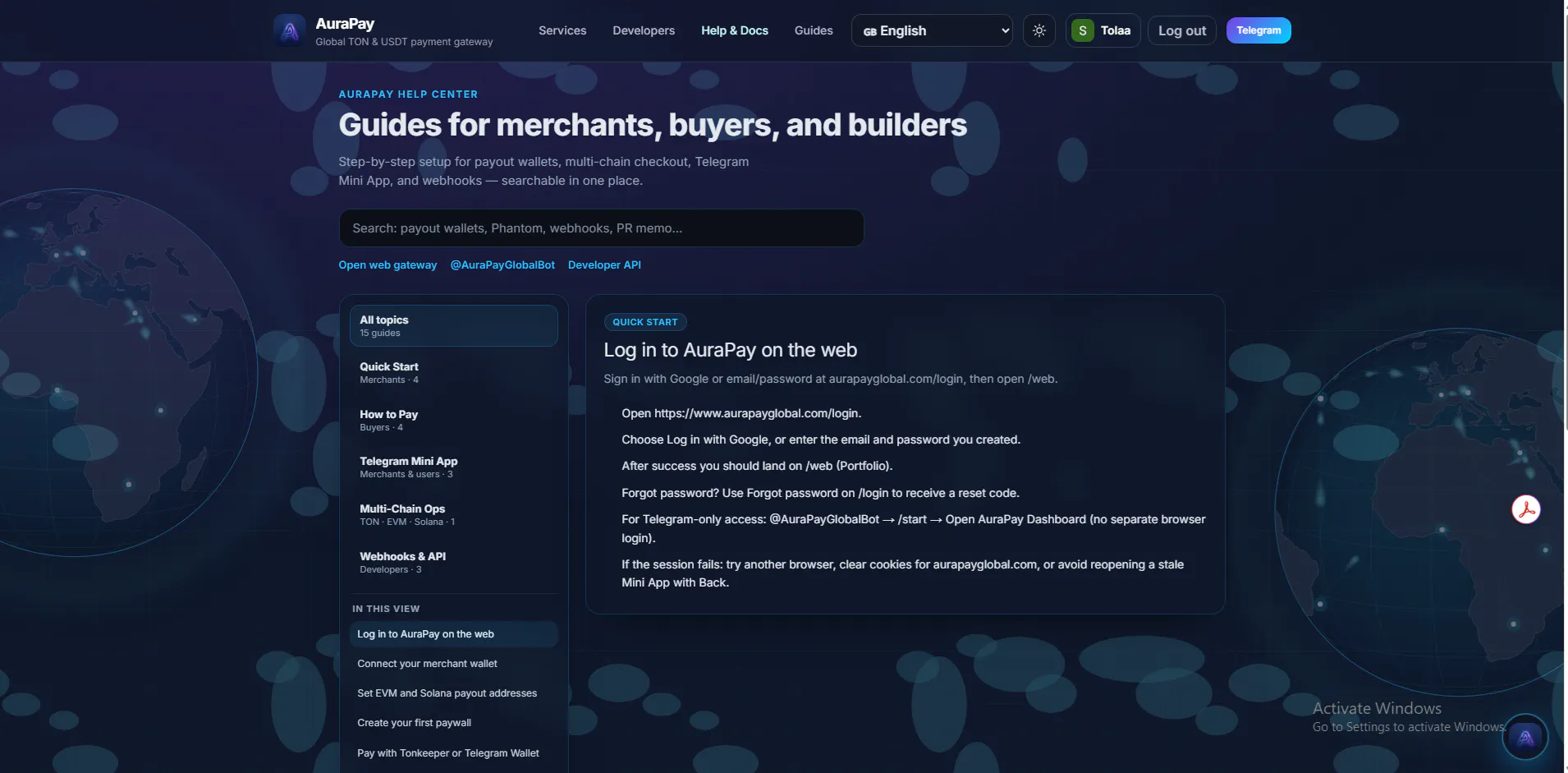This screenshot has width=1568, height=773.
Task: Click the AuraPay brand name in header
Action: click(345, 24)
